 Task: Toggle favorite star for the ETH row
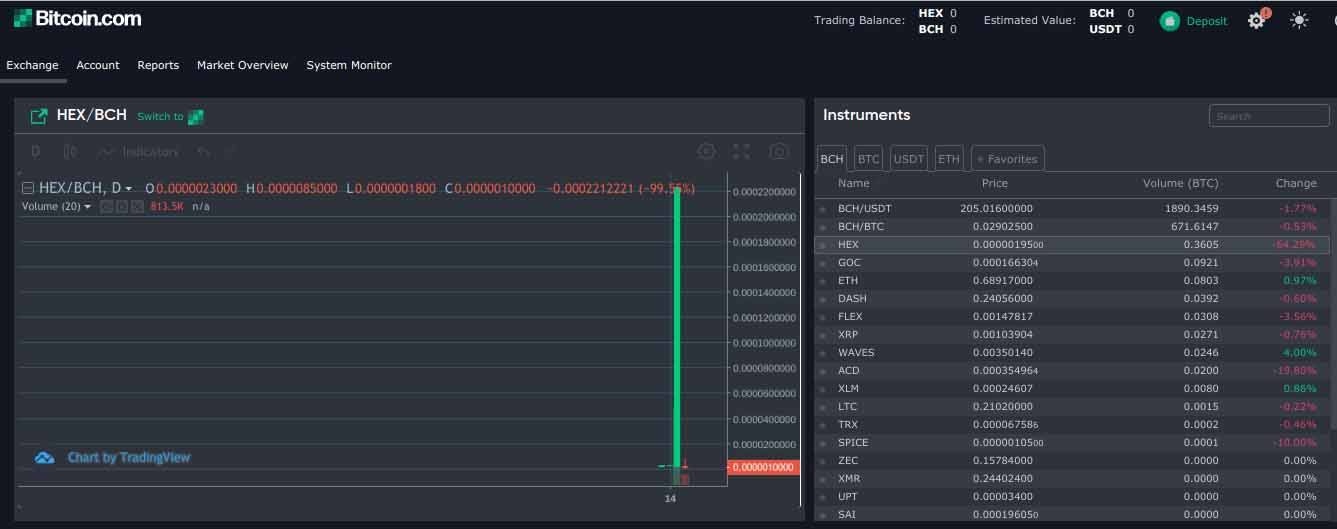click(x=823, y=282)
